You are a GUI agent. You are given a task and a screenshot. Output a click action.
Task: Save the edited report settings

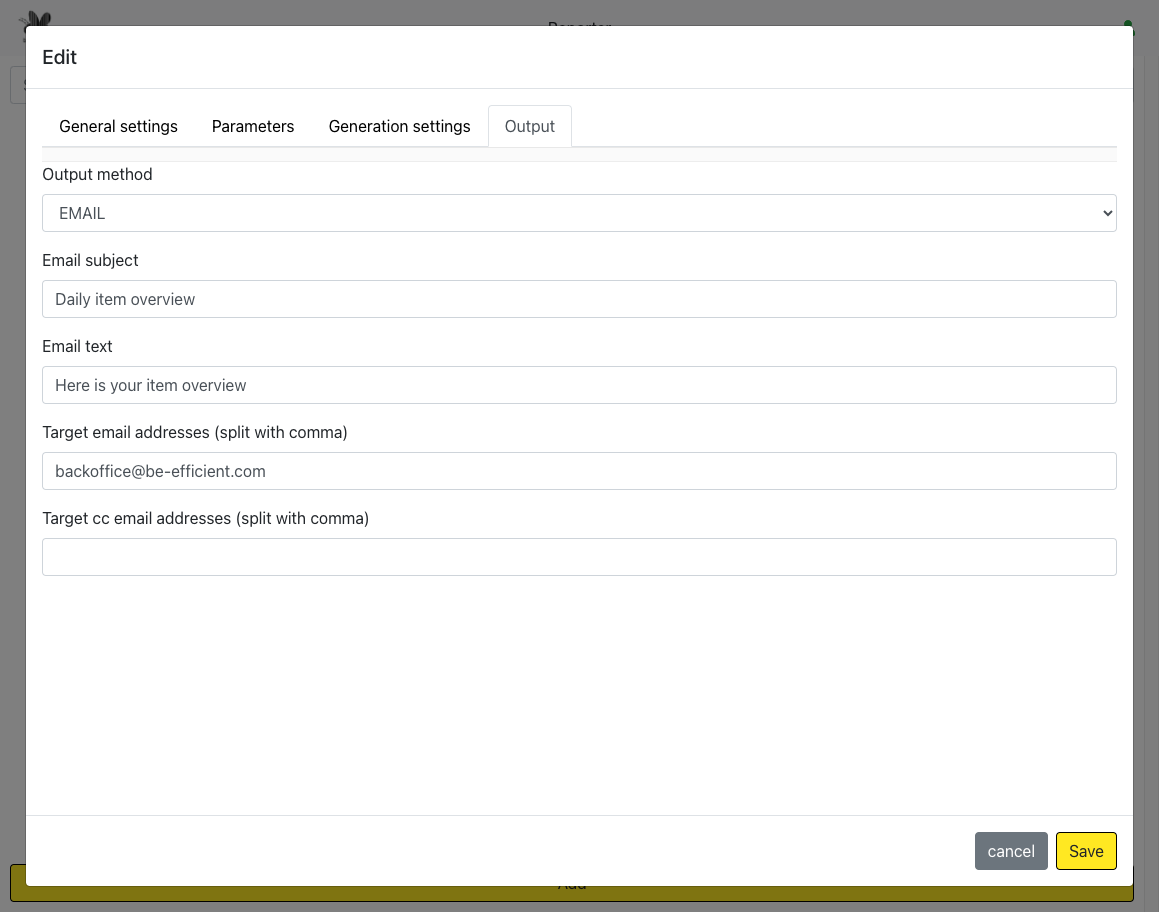point(1085,851)
